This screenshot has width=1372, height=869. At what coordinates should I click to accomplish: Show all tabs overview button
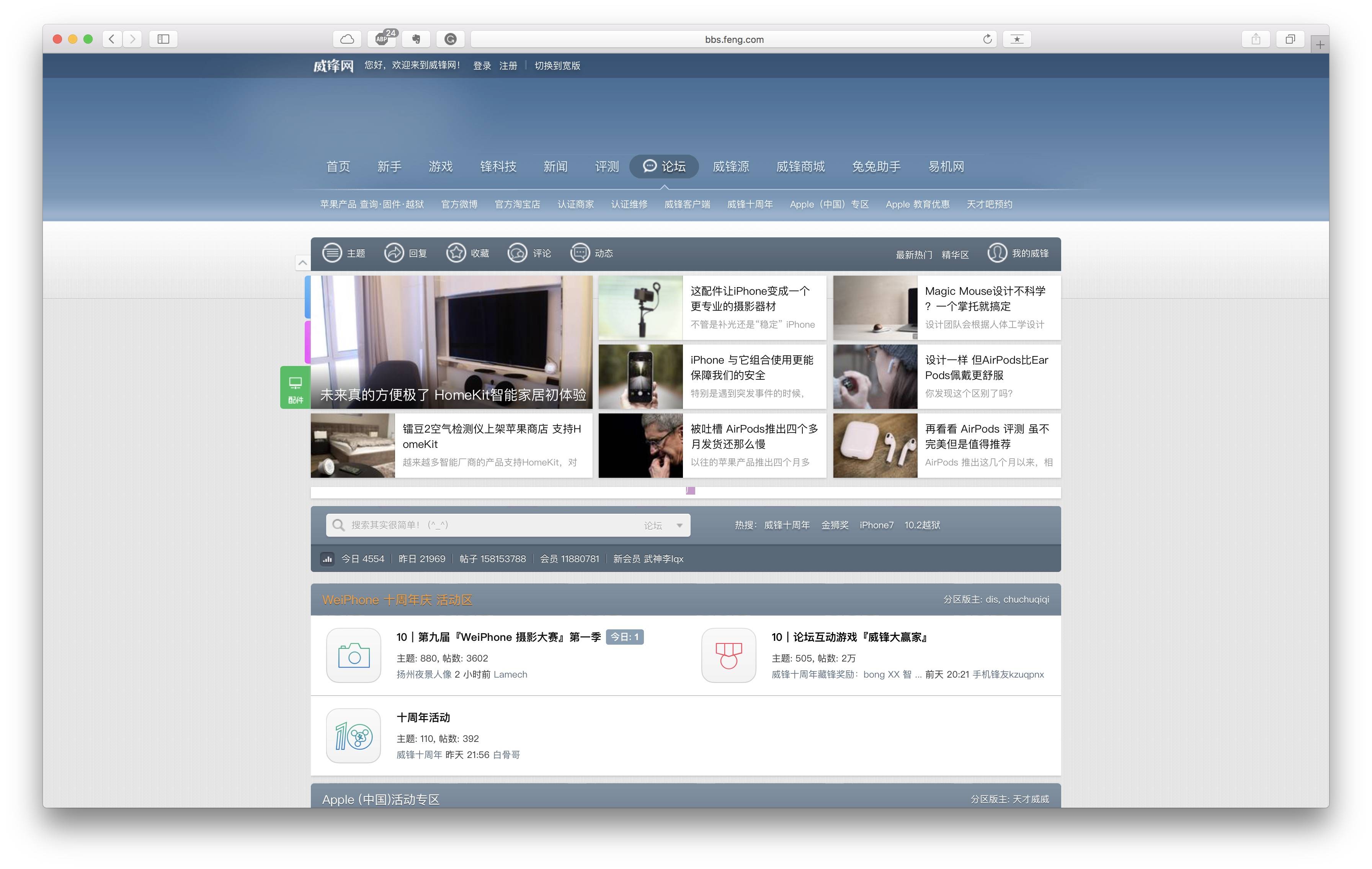point(1290,39)
